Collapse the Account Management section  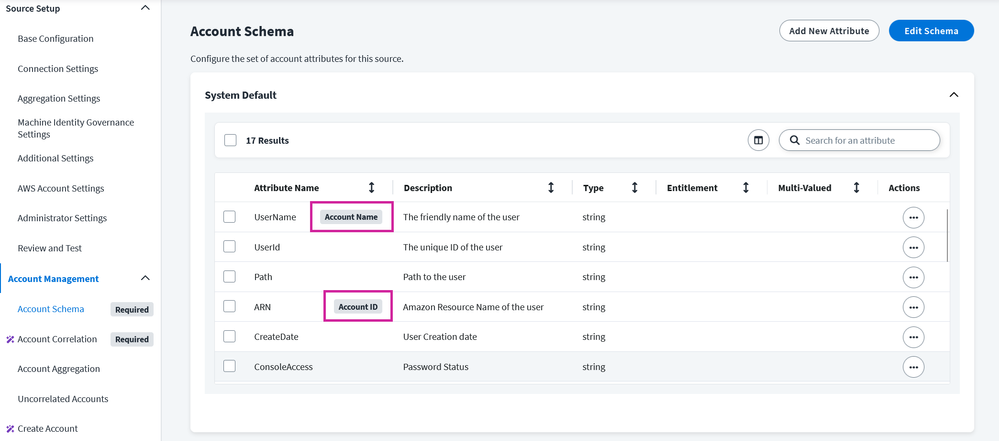tap(145, 278)
